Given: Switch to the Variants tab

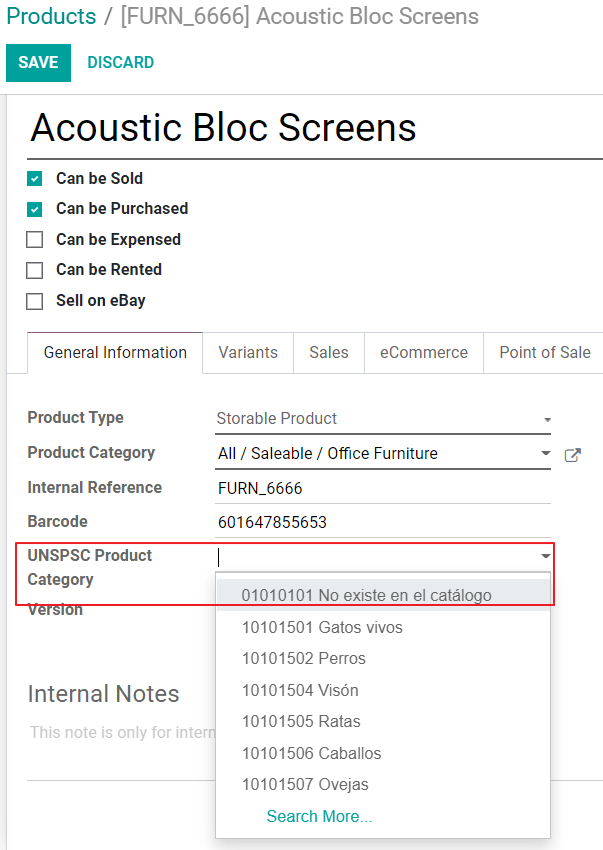Looking at the screenshot, I should coord(247,352).
